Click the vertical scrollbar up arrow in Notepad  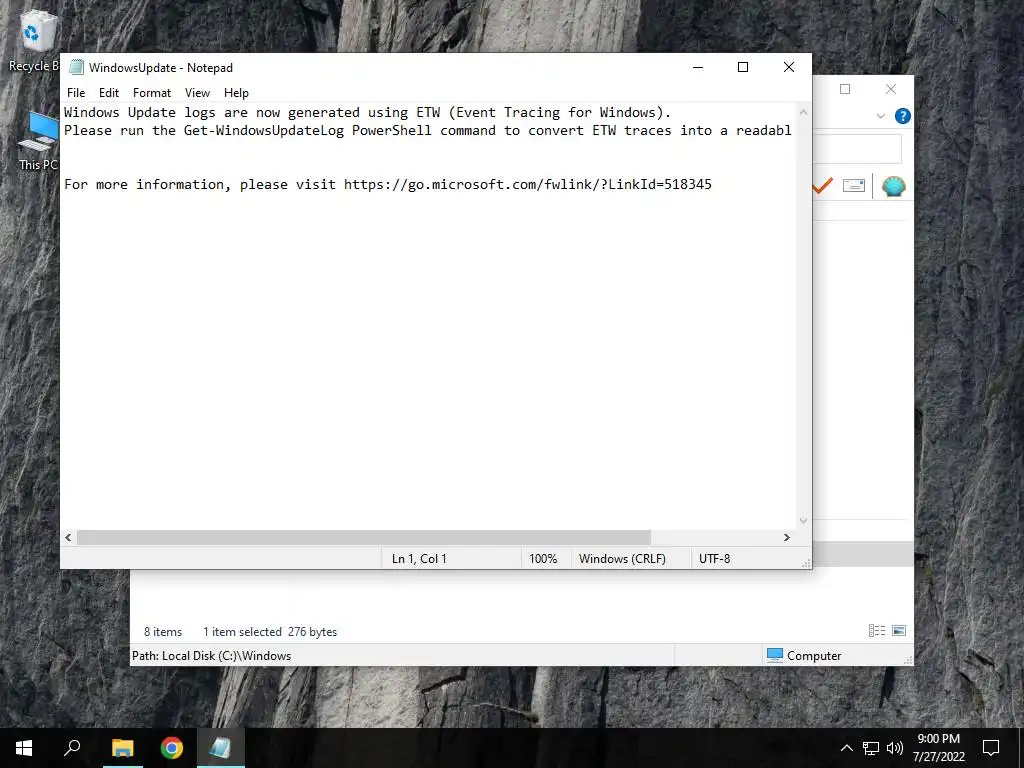pos(803,112)
